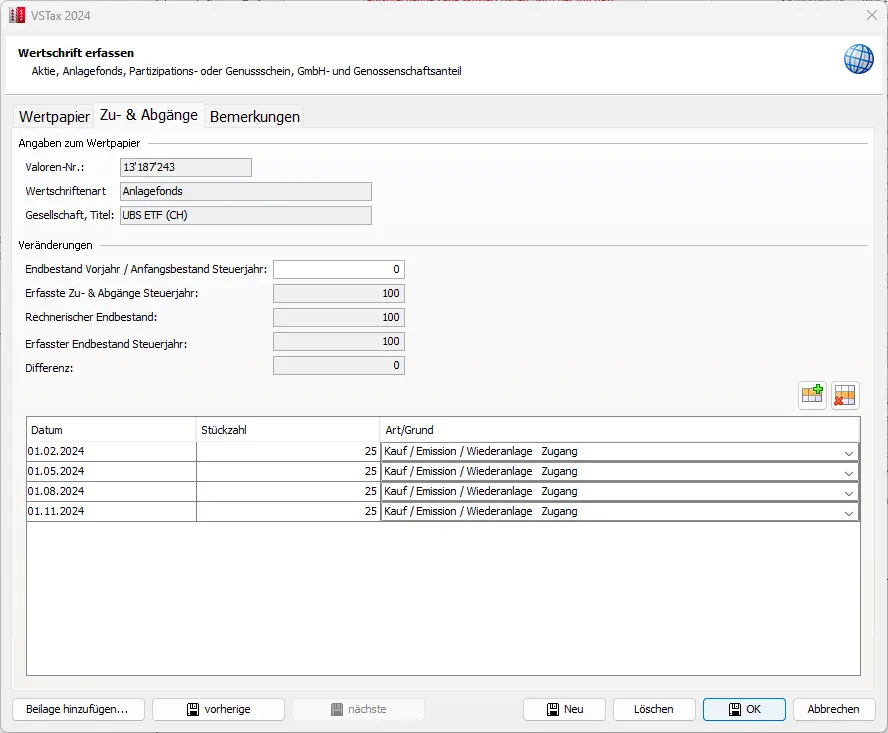Open the Bemerkungen tab
Viewport: 888px width, 733px height.
(254, 116)
